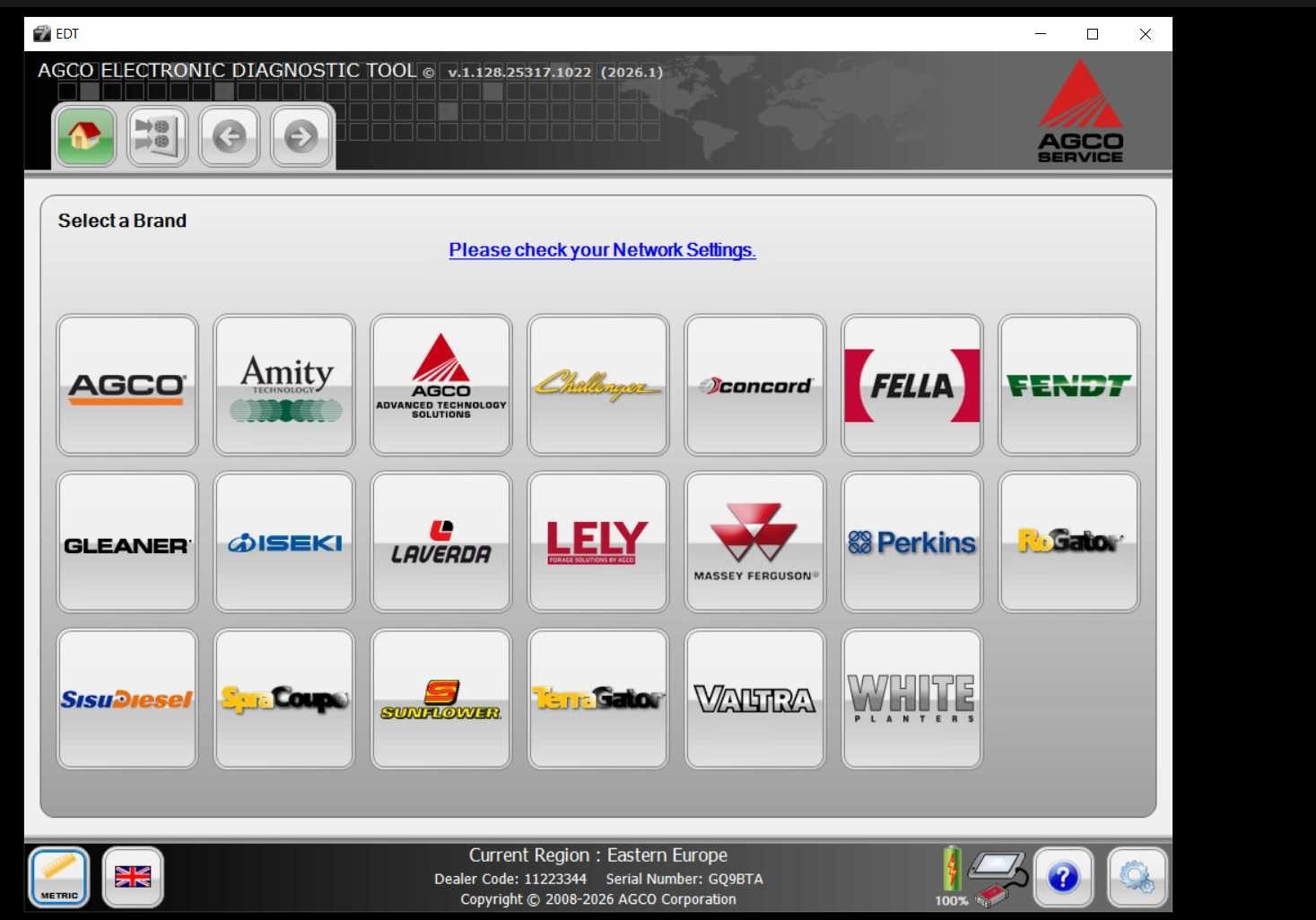Select the RoGator brand tile
This screenshot has width=1316, height=920.
[x=1069, y=542]
